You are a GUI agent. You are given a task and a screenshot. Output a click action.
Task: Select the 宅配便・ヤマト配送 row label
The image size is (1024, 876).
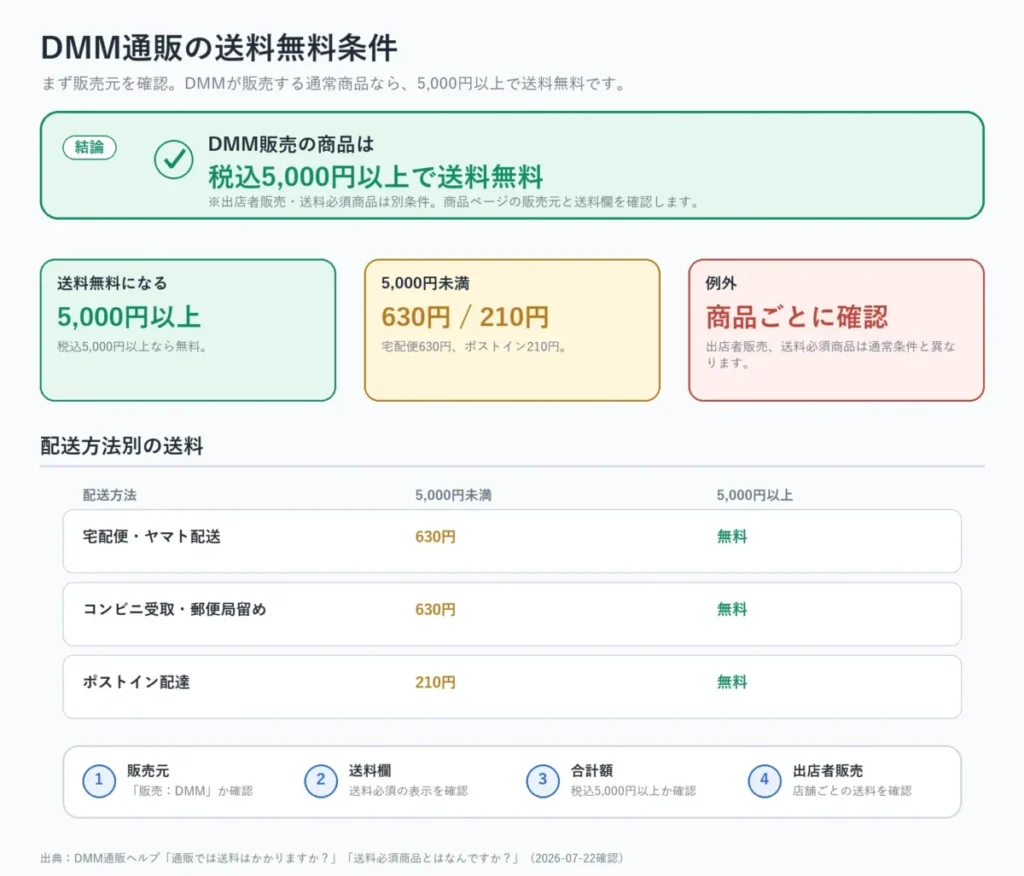[x=152, y=536]
